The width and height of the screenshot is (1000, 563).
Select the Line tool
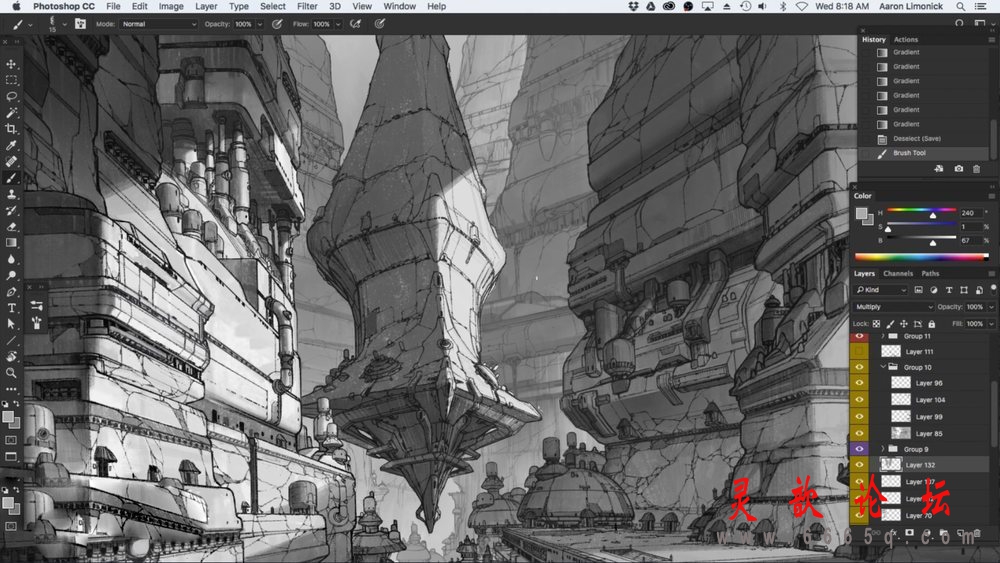click(11, 340)
